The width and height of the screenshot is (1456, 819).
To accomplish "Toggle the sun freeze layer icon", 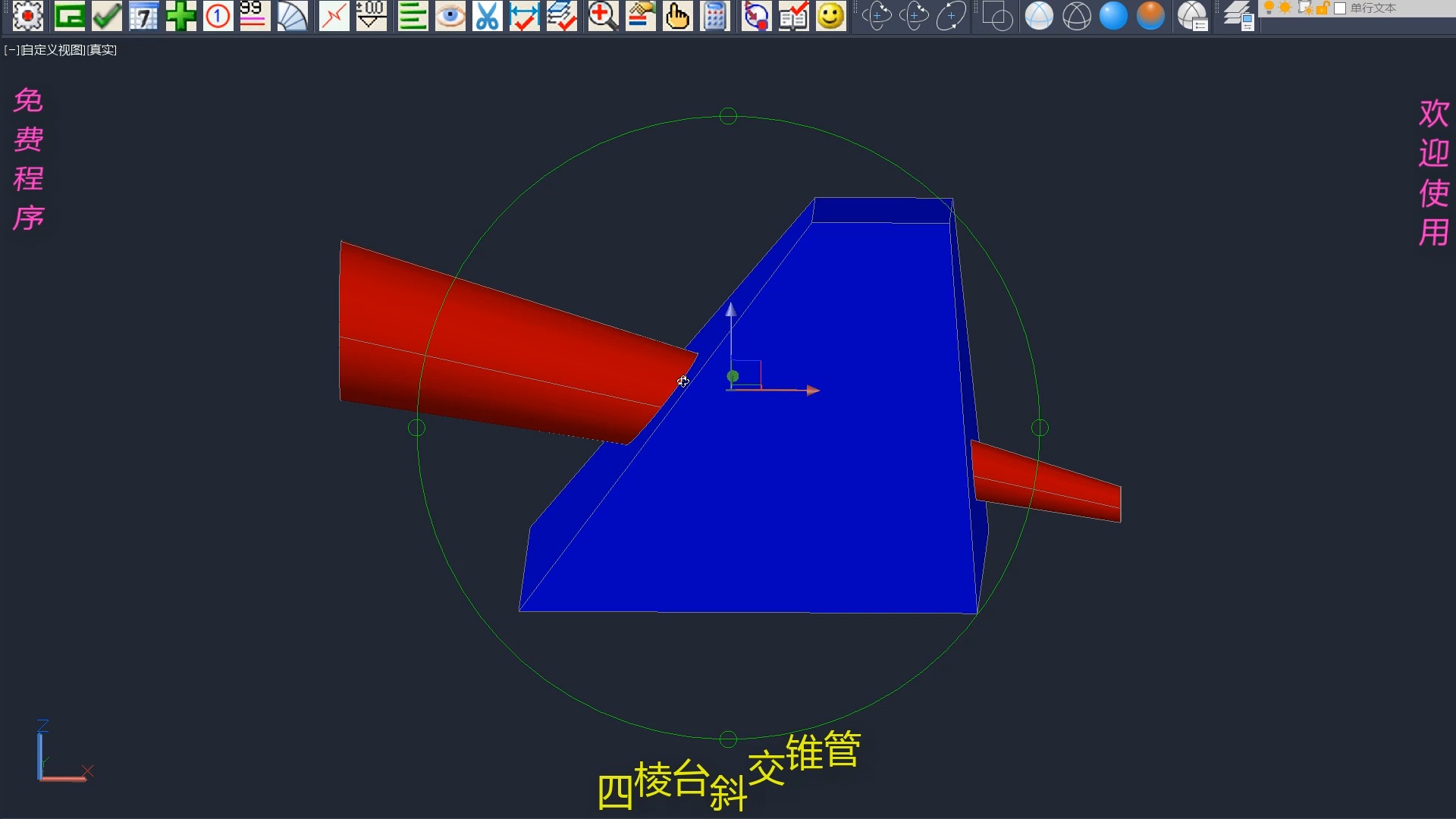I will [x=1285, y=8].
